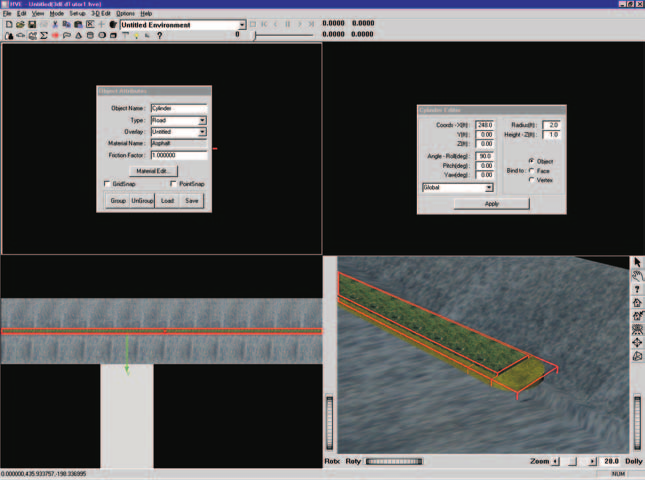The height and width of the screenshot is (480, 645).
Task: Toggle the perspective cube camera icon
Action: tap(637, 356)
